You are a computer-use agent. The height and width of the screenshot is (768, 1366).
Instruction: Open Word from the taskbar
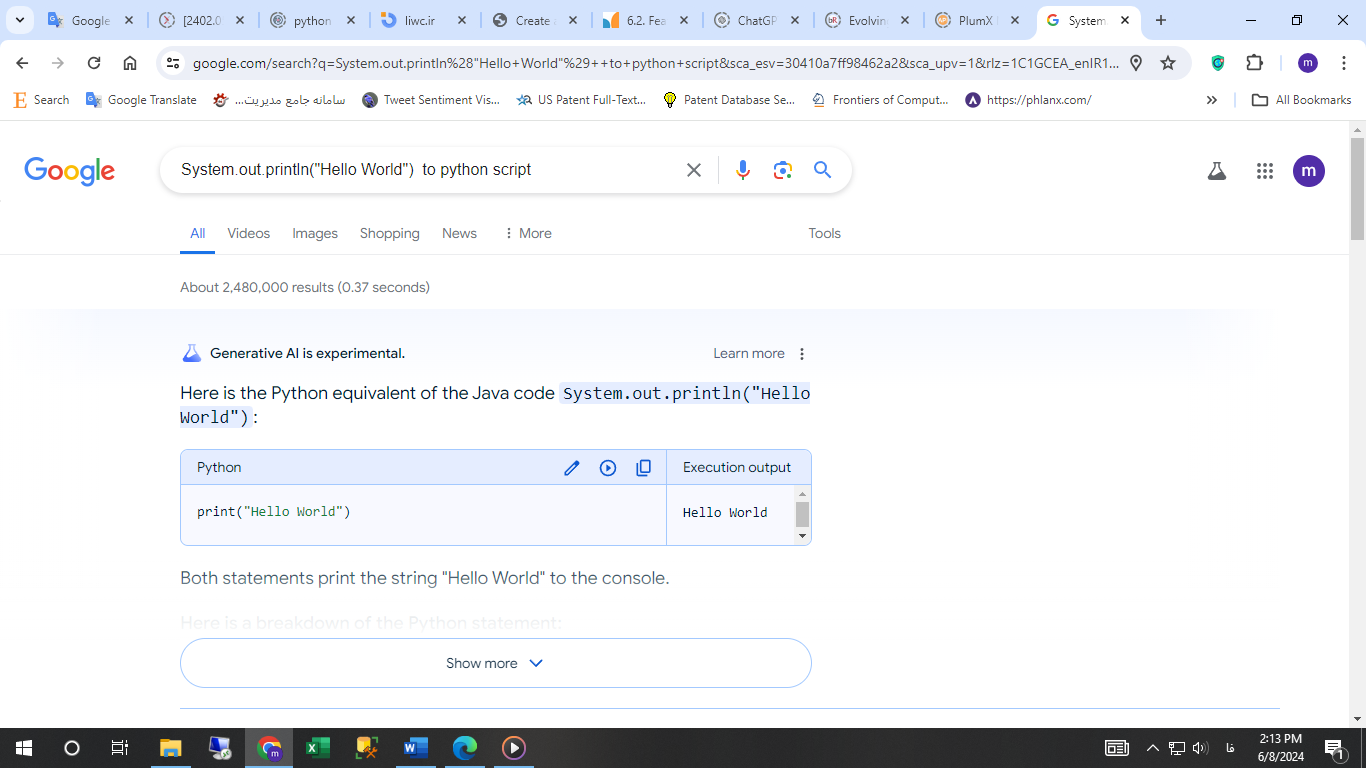(416, 748)
